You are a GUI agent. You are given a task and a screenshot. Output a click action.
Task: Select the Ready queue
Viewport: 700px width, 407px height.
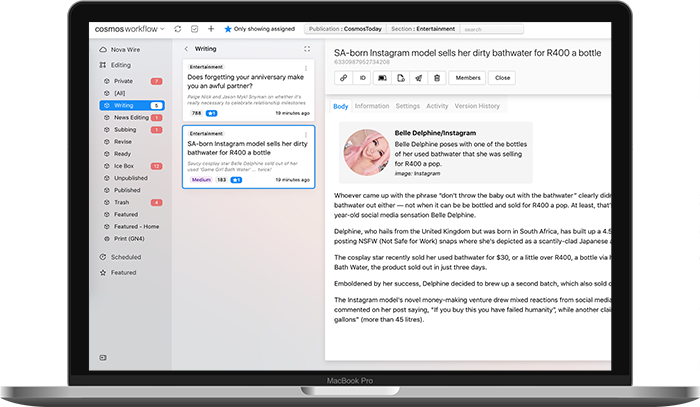[133, 154]
